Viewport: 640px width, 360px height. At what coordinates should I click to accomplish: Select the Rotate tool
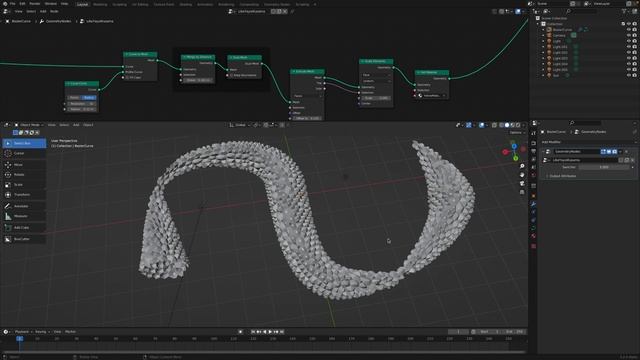(x=24, y=175)
